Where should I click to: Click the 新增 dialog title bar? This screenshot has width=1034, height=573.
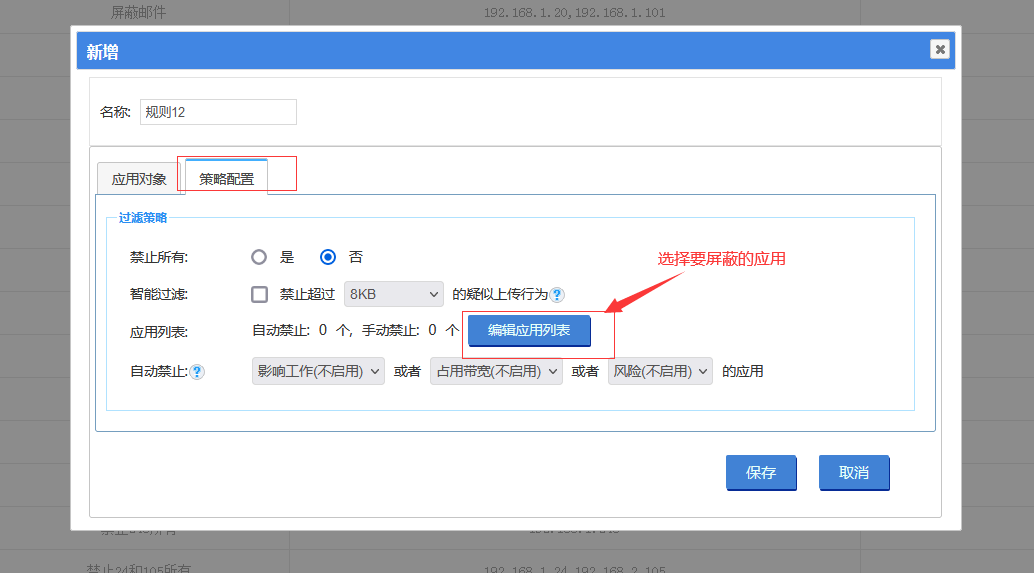(x=500, y=51)
